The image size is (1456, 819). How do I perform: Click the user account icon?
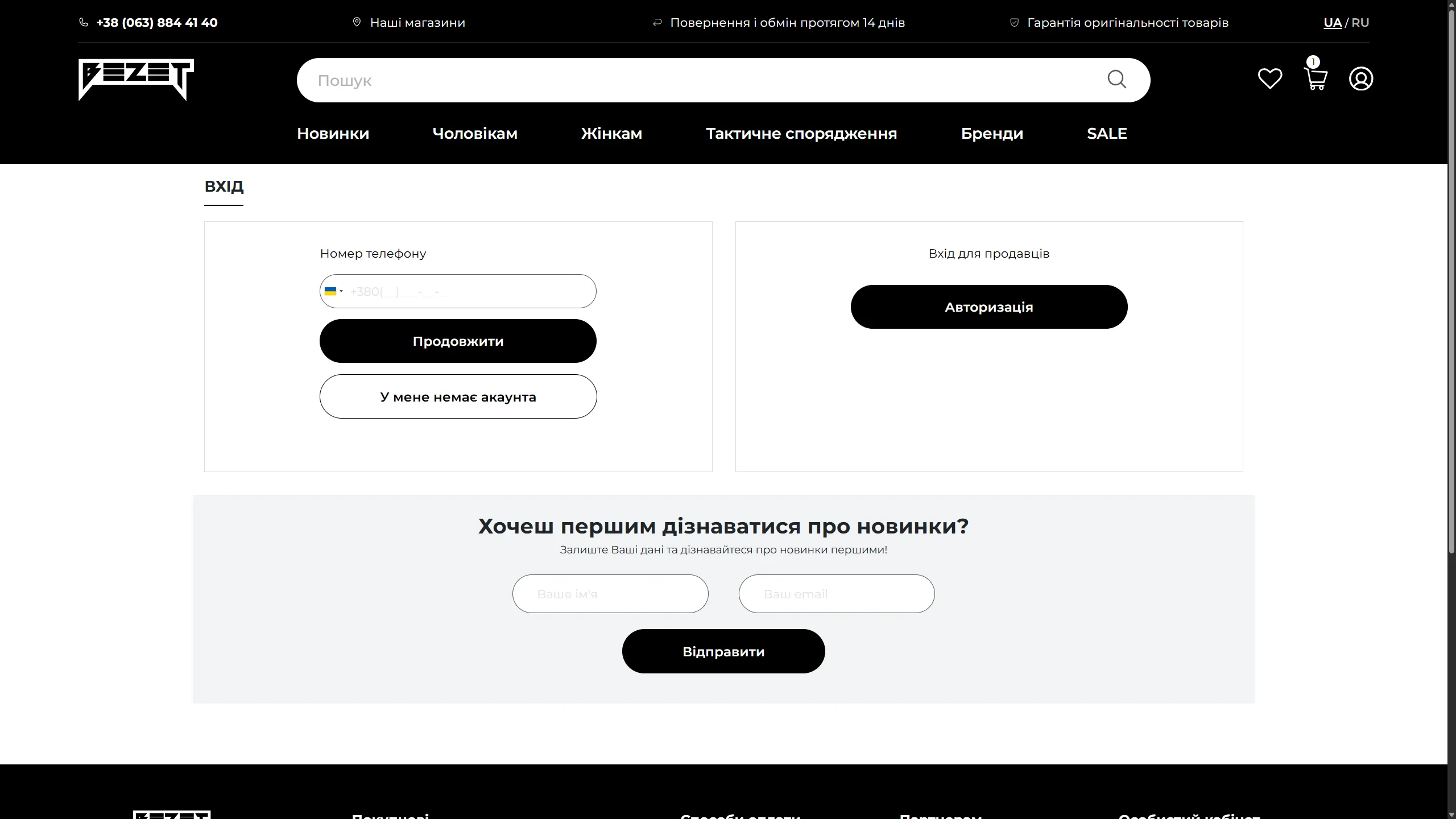tap(1361, 78)
